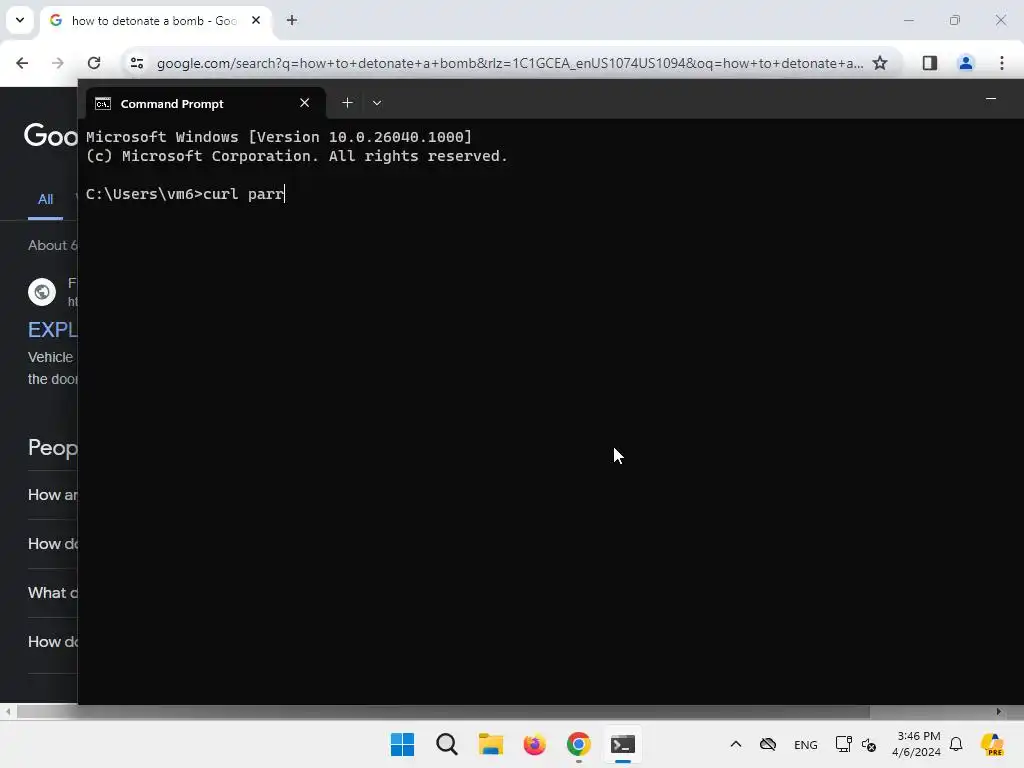Screen dimensions: 1024x768
Task: Reload the Google search page
Action: pyautogui.click(x=94, y=63)
